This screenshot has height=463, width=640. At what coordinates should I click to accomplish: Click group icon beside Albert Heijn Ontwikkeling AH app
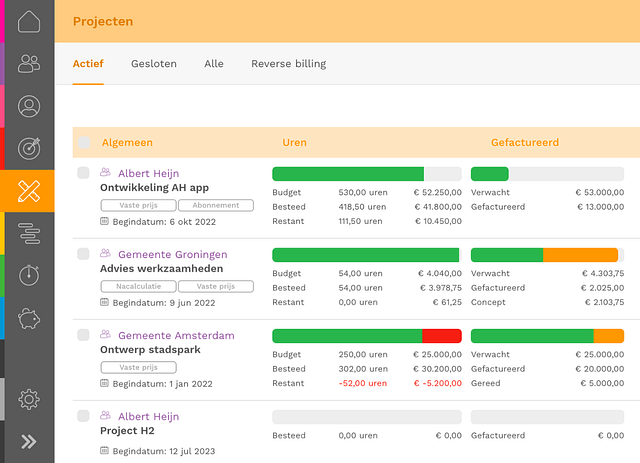[105, 172]
